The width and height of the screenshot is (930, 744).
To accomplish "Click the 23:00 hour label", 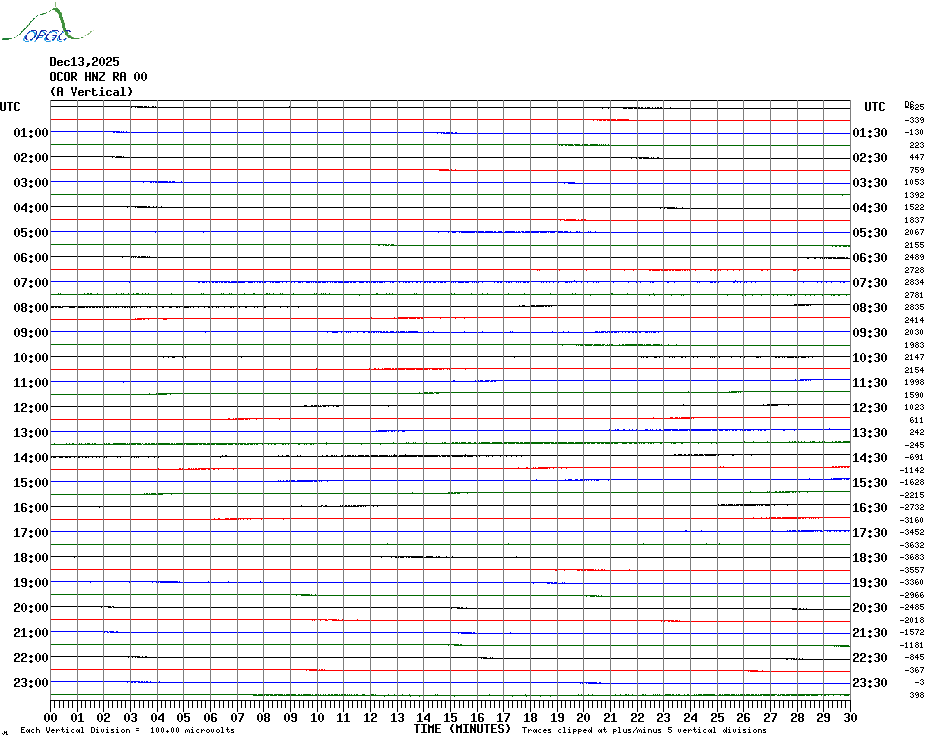I will [31, 683].
